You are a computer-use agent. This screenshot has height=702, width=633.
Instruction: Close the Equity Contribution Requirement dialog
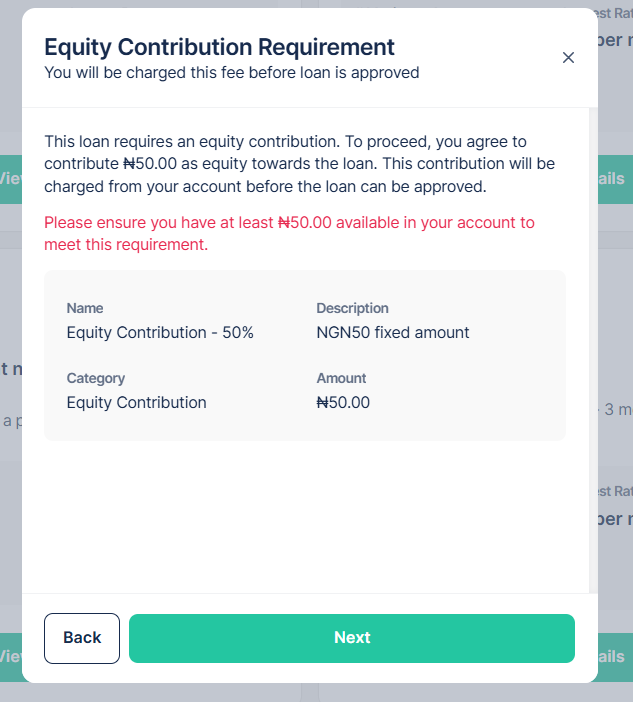(x=568, y=58)
